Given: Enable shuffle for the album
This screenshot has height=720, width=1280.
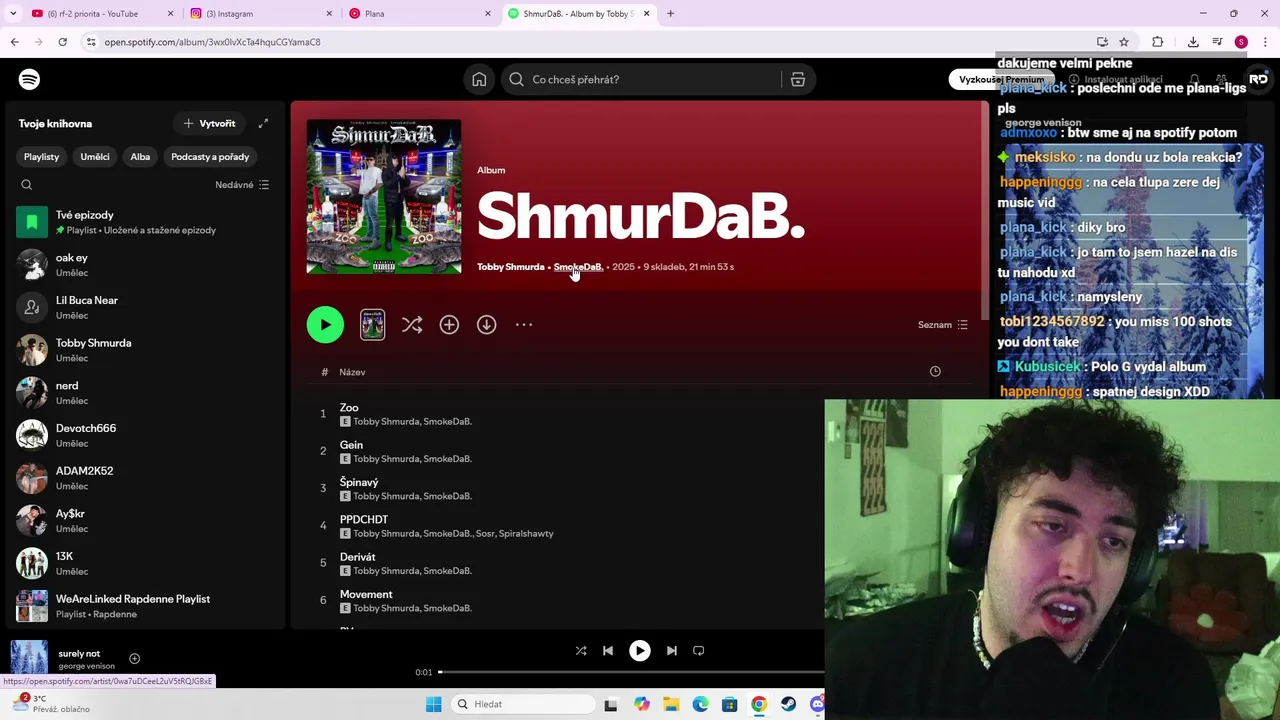Looking at the screenshot, I should [x=411, y=324].
